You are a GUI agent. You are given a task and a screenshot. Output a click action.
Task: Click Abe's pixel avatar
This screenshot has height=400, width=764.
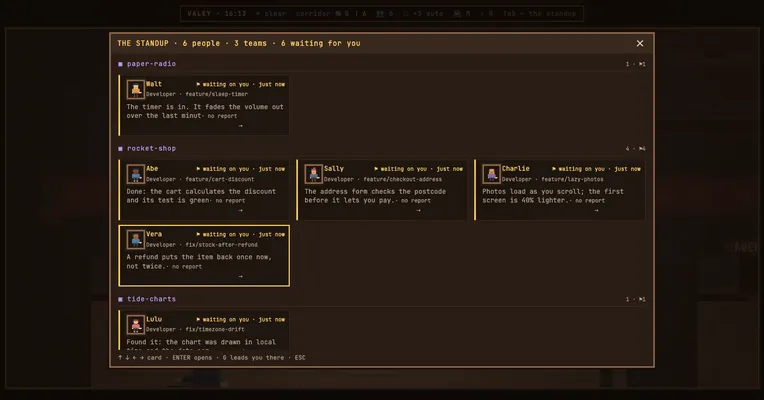(x=135, y=174)
